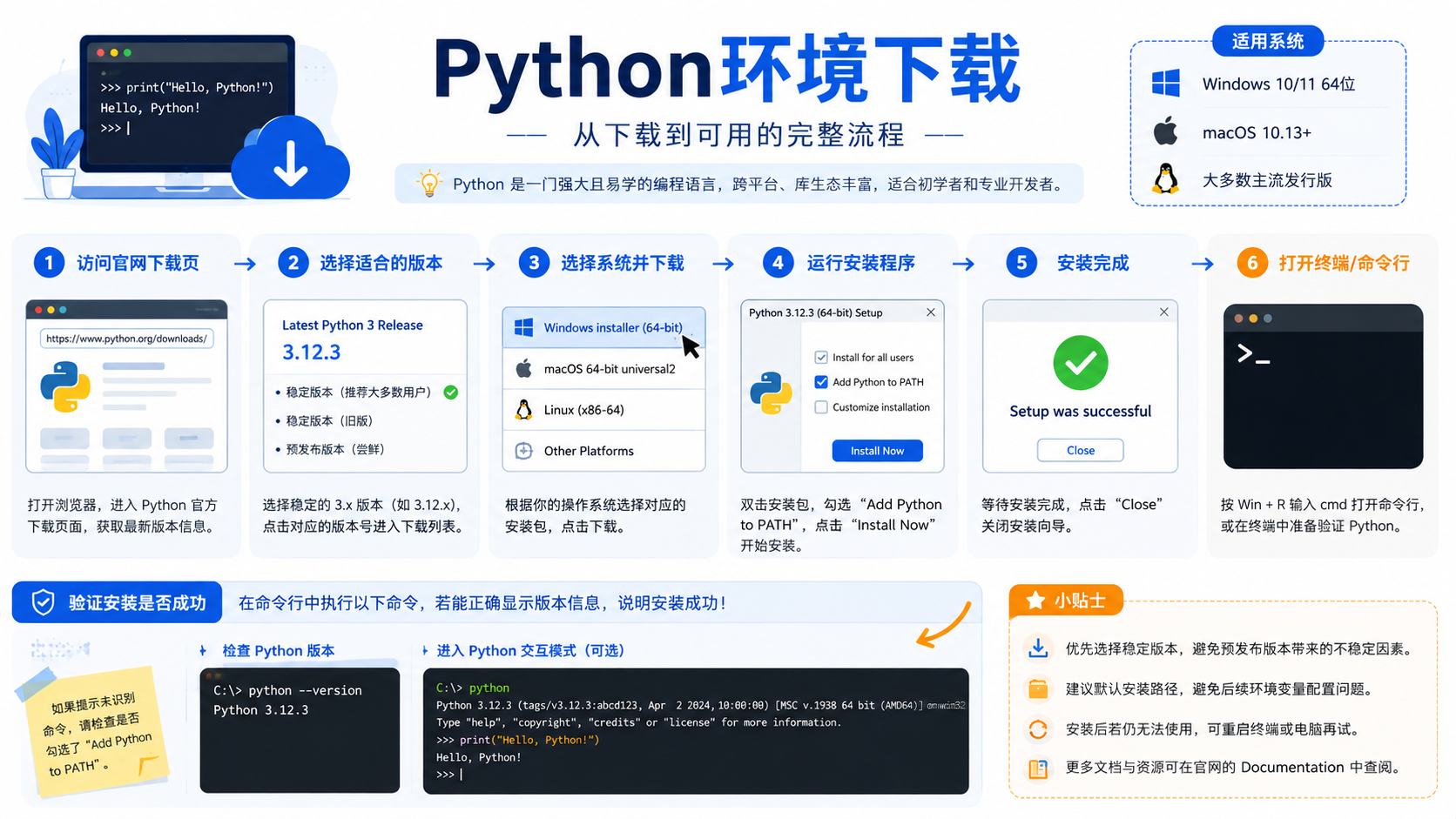Enable the Customize installation checkbox
The width and height of the screenshot is (1456, 819).
click(x=821, y=407)
